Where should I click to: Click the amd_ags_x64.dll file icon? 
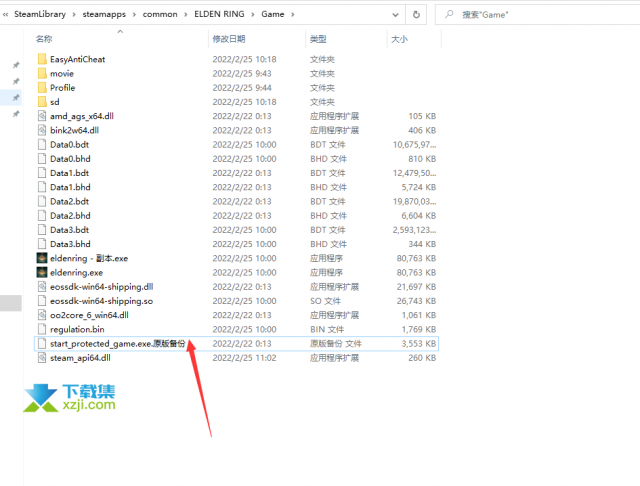coord(42,116)
